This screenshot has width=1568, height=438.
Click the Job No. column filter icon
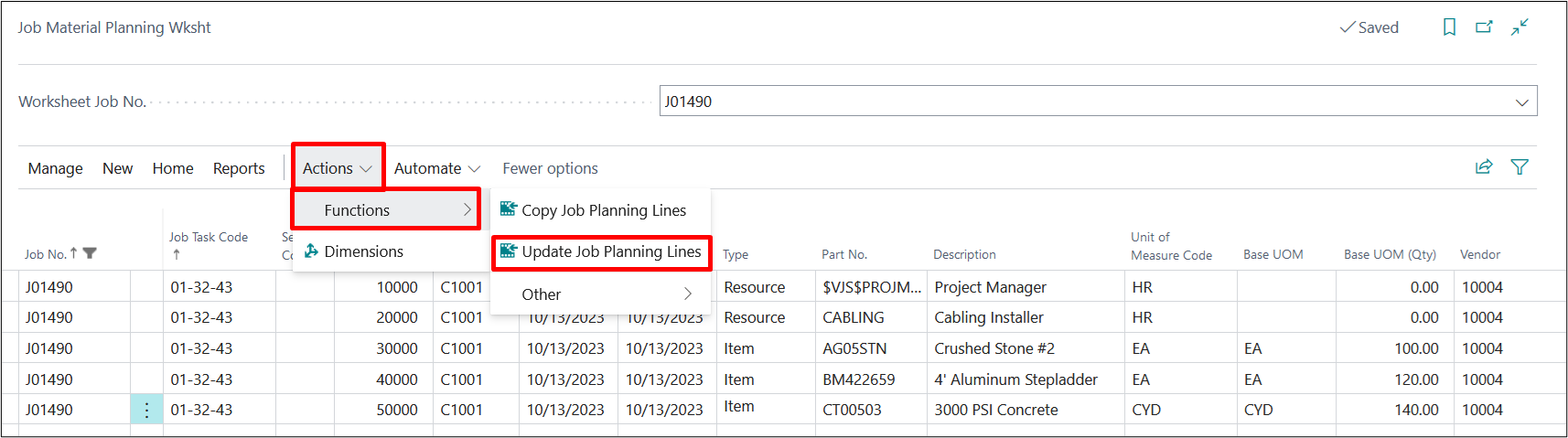(x=90, y=254)
